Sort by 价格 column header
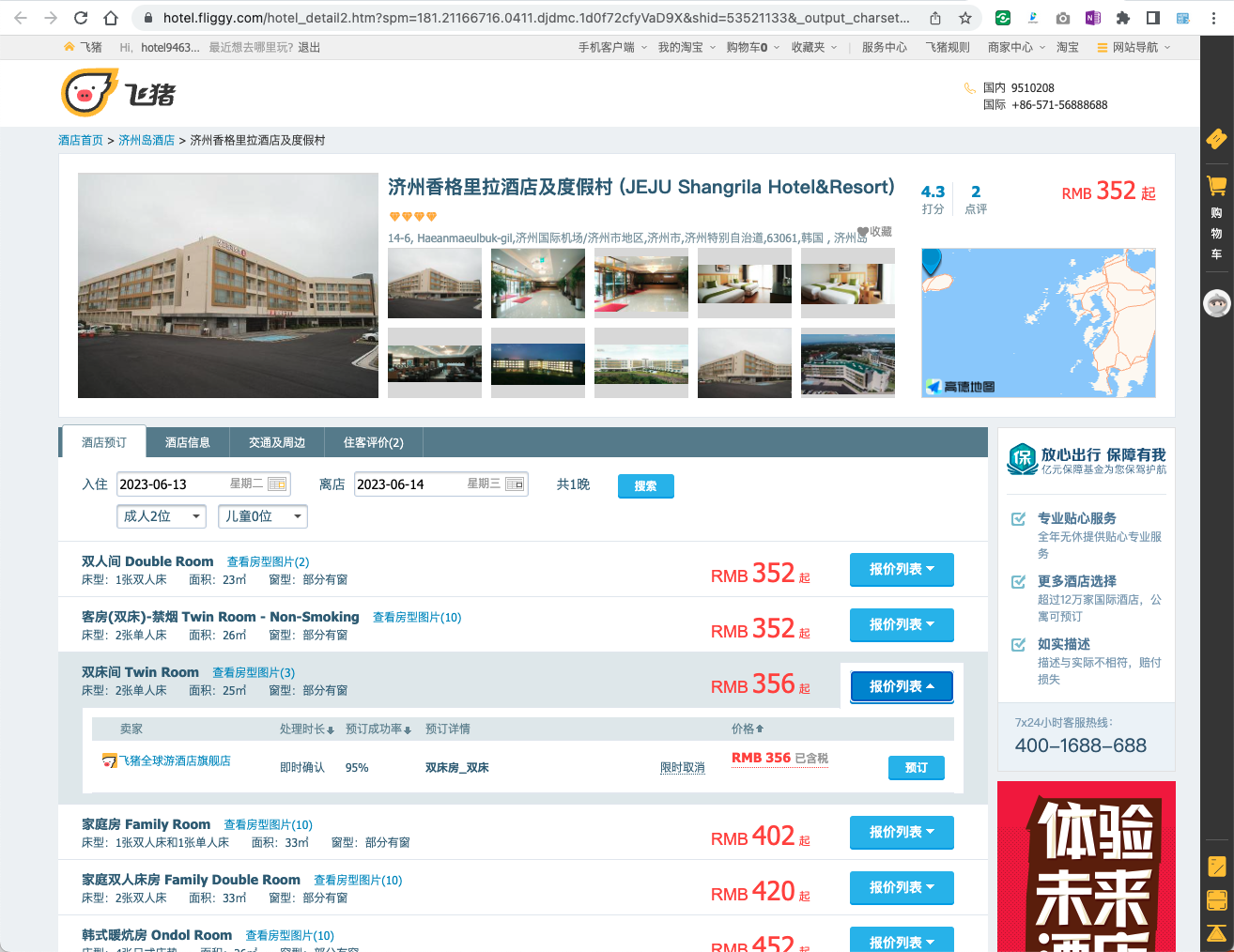The width and height of the screenshot is (1234, 952). pos(748,729)
